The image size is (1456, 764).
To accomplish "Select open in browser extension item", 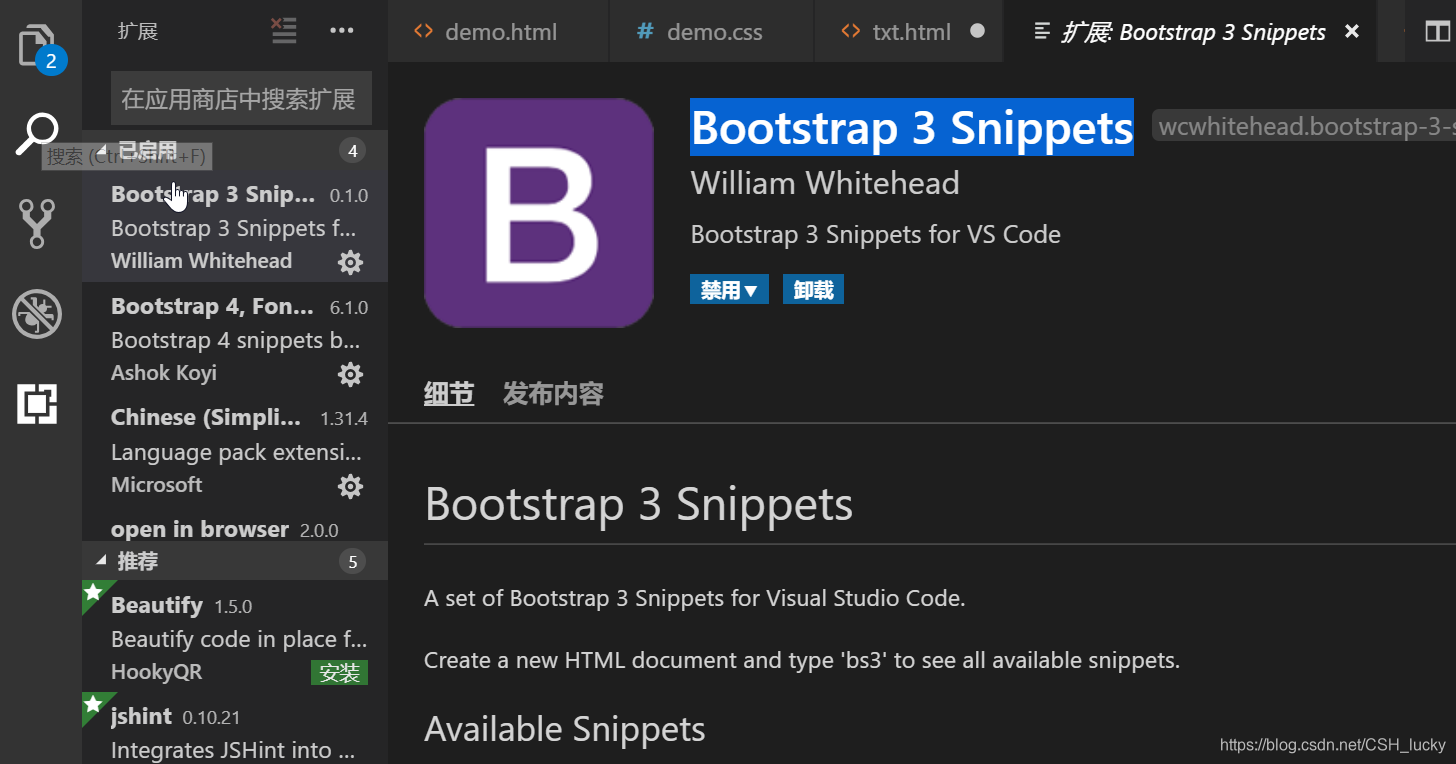I will (234, 526).
